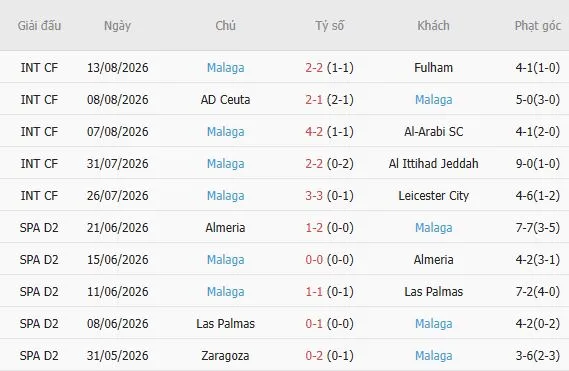Image resolution: width=569 pixels, height=371 pixels.
Task: Click Fulham team name
Action: pos(433,68)
